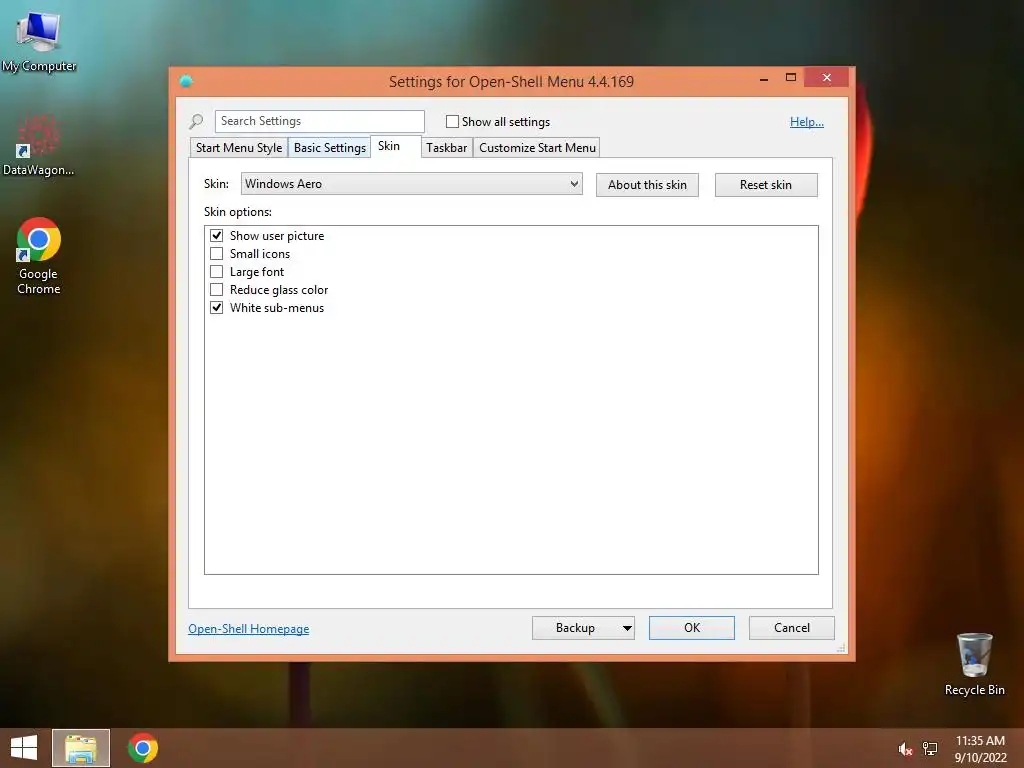Uncheck White sub-menus
Image resolution: width=1024 pixels, height=768 pixels.
coord(217,308)
